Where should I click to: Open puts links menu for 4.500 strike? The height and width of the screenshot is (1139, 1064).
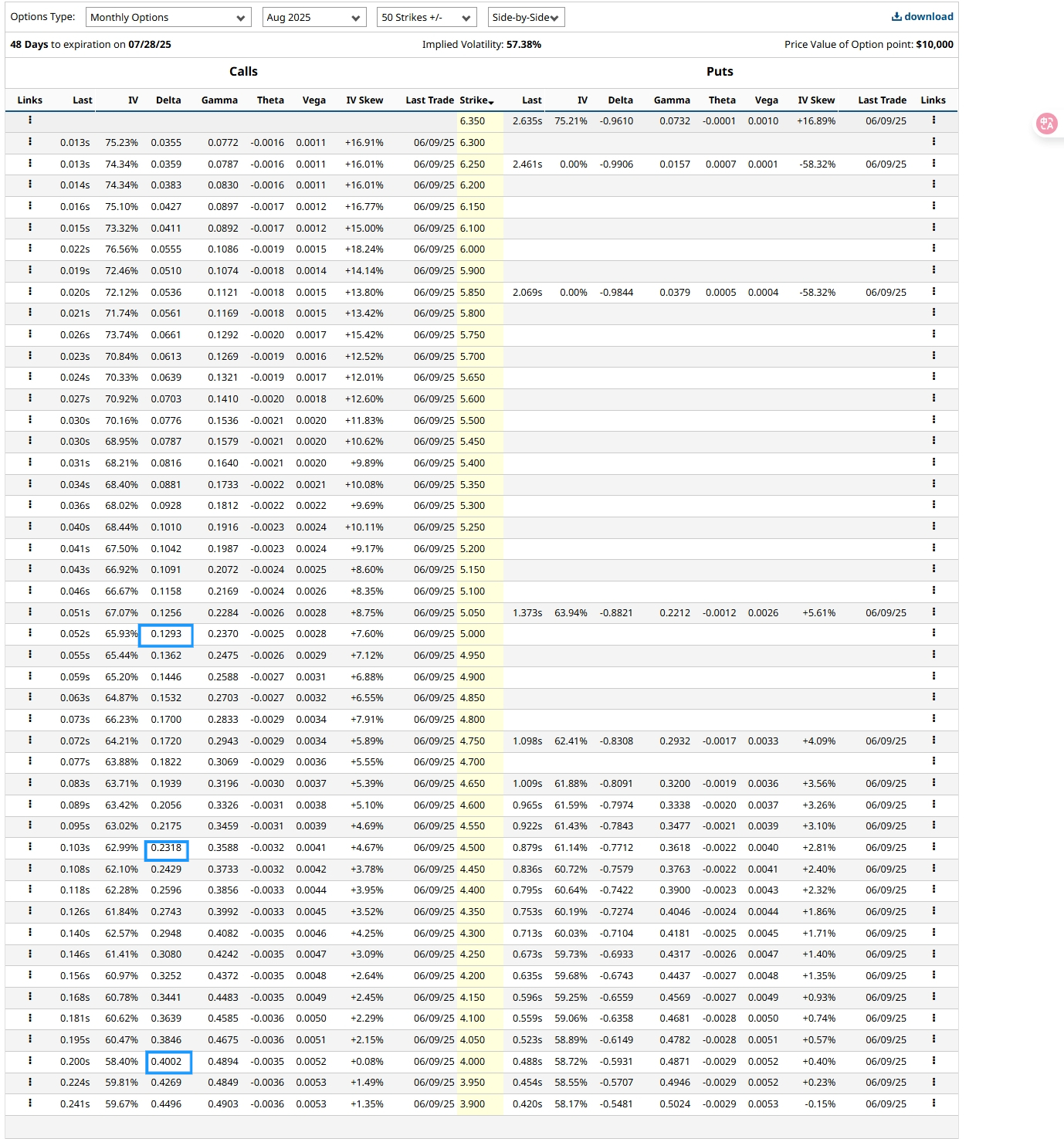[x=934, y=847]
